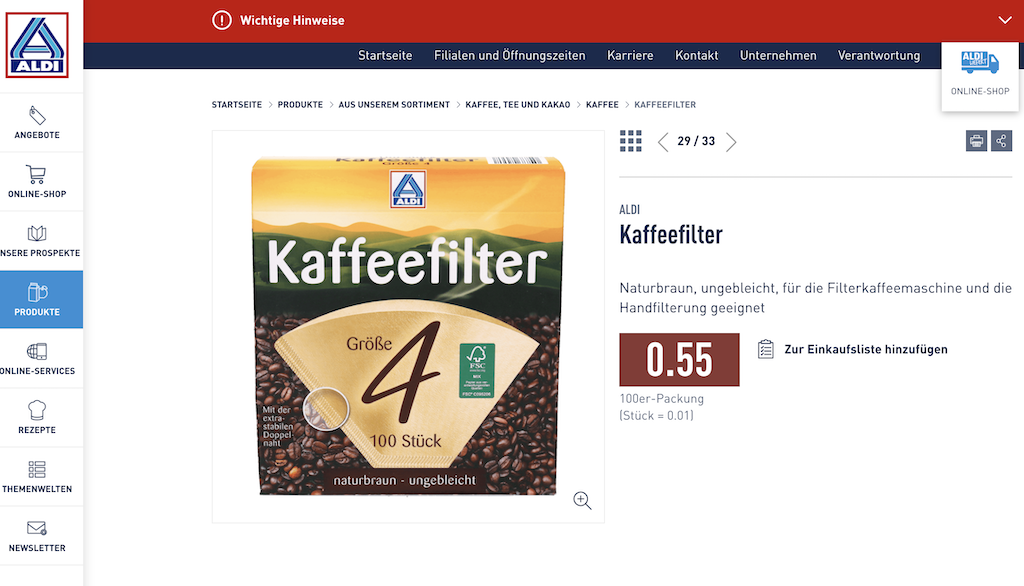This screenshot has height=586, width=1024.
Task: Select Rezepte chef hat icon
Action: click(37, 410)
